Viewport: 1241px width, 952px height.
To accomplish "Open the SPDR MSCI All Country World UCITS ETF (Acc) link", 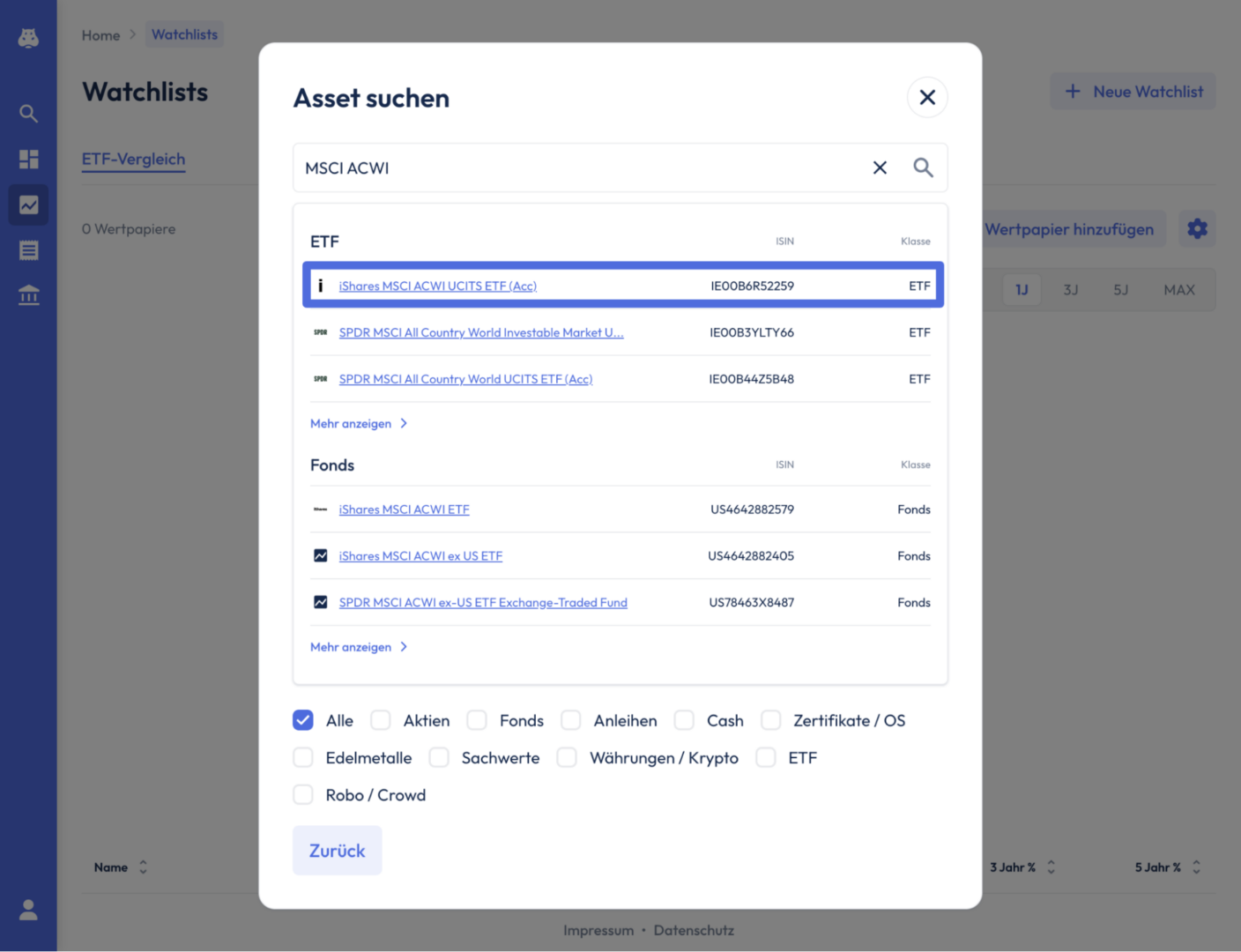I will (465, 379).
